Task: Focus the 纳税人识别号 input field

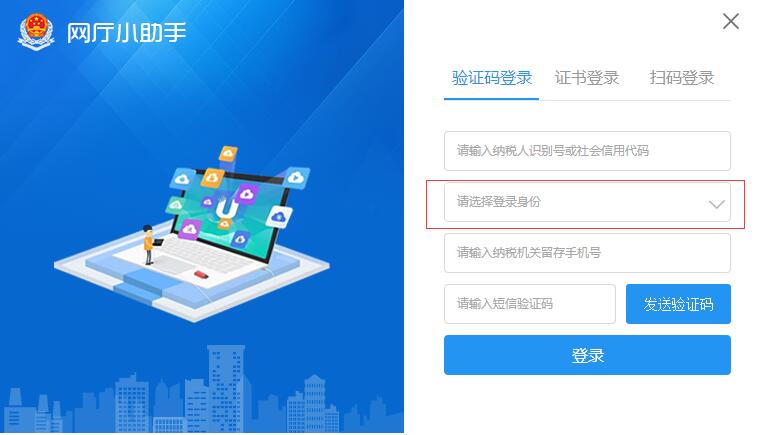Action: [x=587, y=151]
